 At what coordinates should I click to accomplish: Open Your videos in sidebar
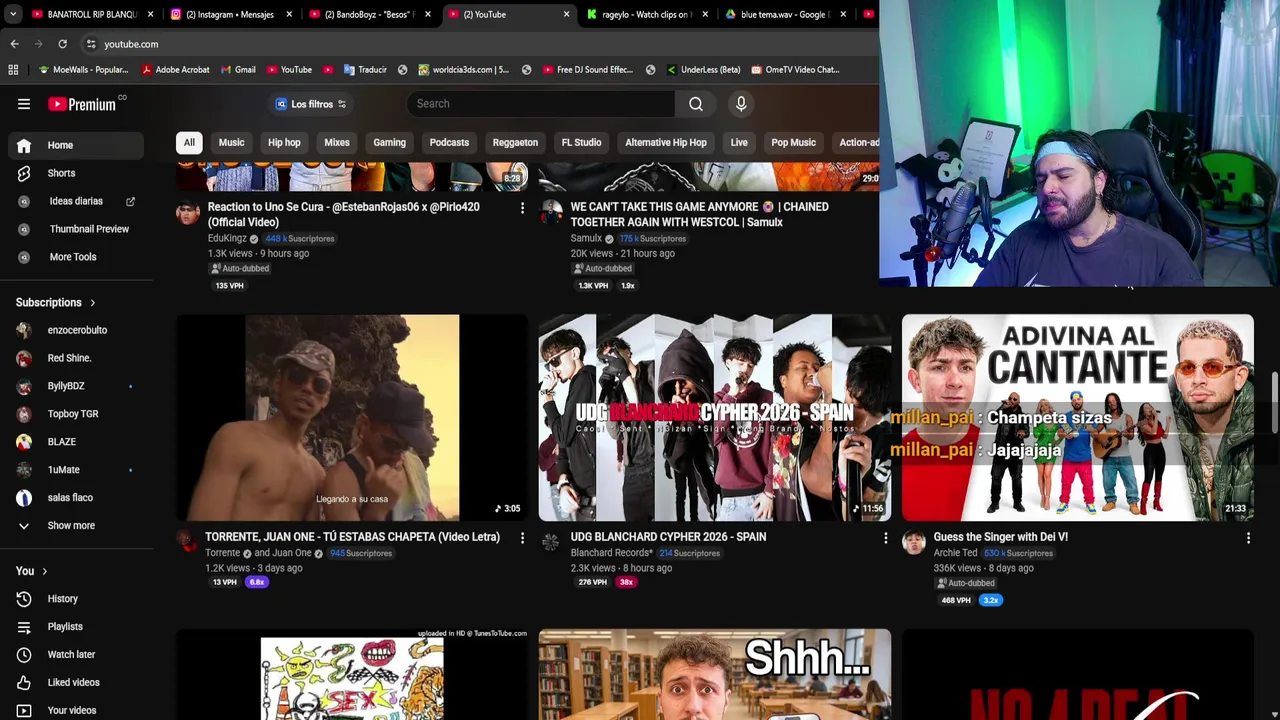click(x=76, y=710)
